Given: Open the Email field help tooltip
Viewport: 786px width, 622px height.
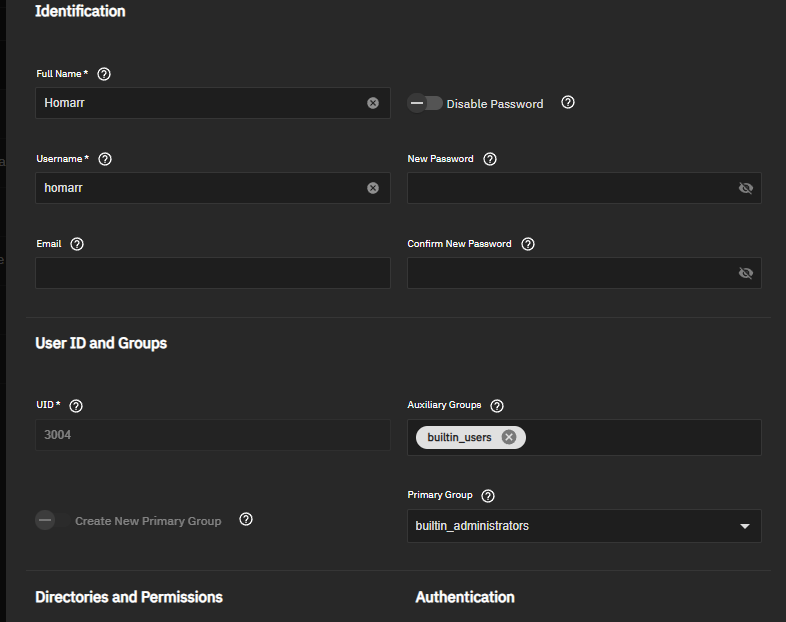Looking at the screenshot, I should point(77,244).
